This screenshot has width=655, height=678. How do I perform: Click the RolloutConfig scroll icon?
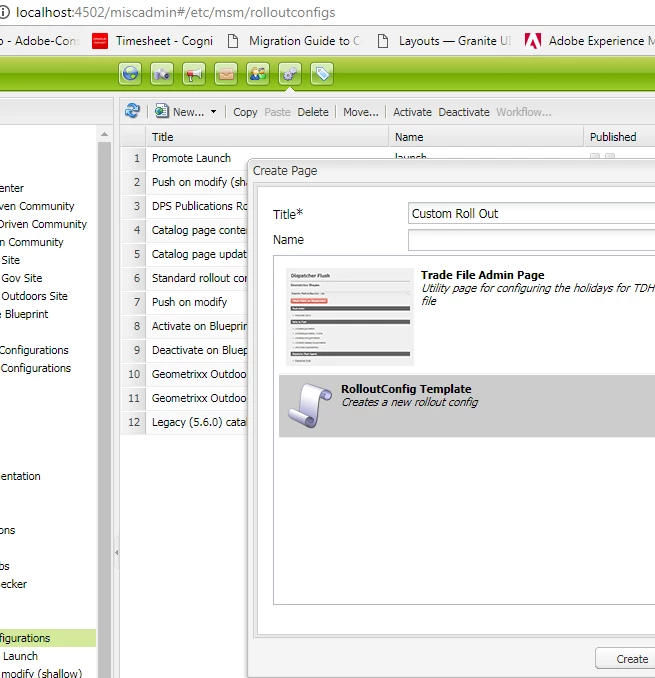(310, 405)
